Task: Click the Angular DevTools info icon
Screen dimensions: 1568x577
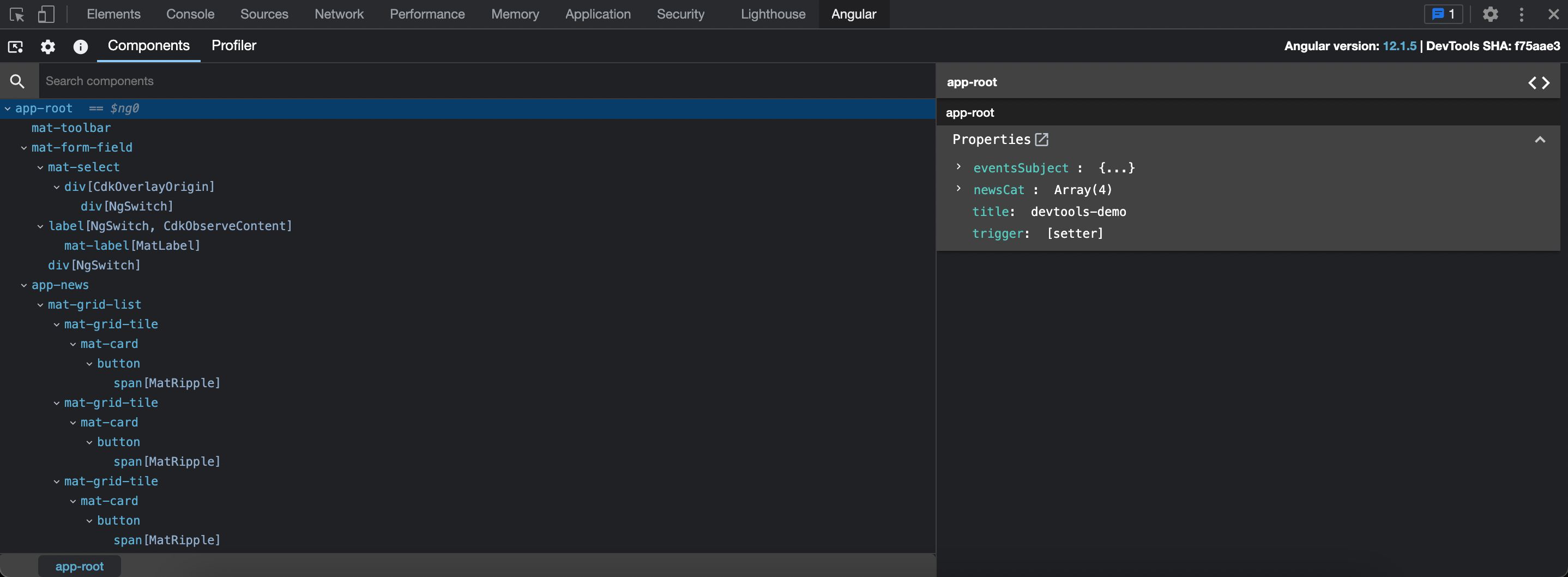Action: click(80, 47)
